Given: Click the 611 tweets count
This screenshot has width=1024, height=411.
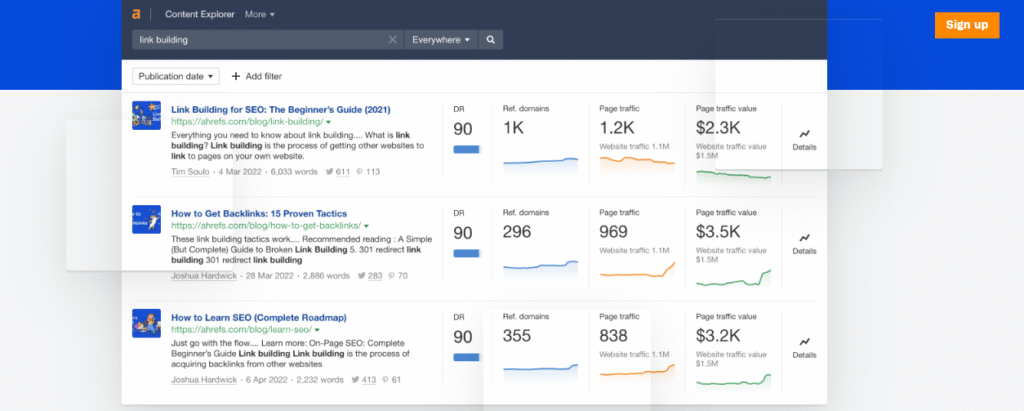Looking at the screenshot, I should 343,172.
